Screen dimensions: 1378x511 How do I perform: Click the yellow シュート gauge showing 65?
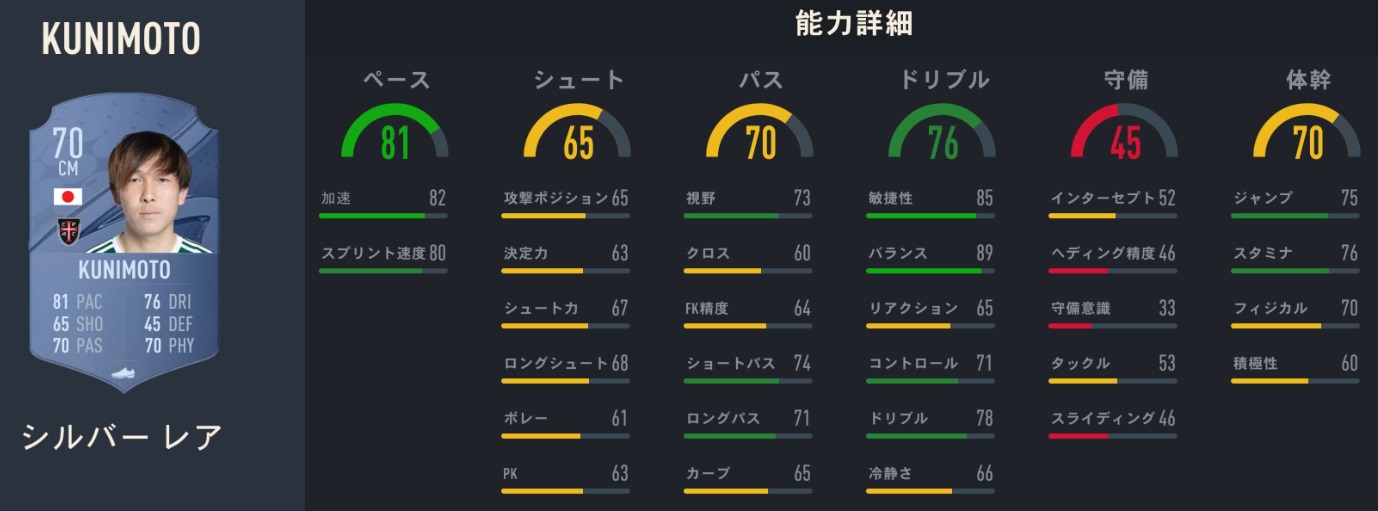click(x=577, y=135)
